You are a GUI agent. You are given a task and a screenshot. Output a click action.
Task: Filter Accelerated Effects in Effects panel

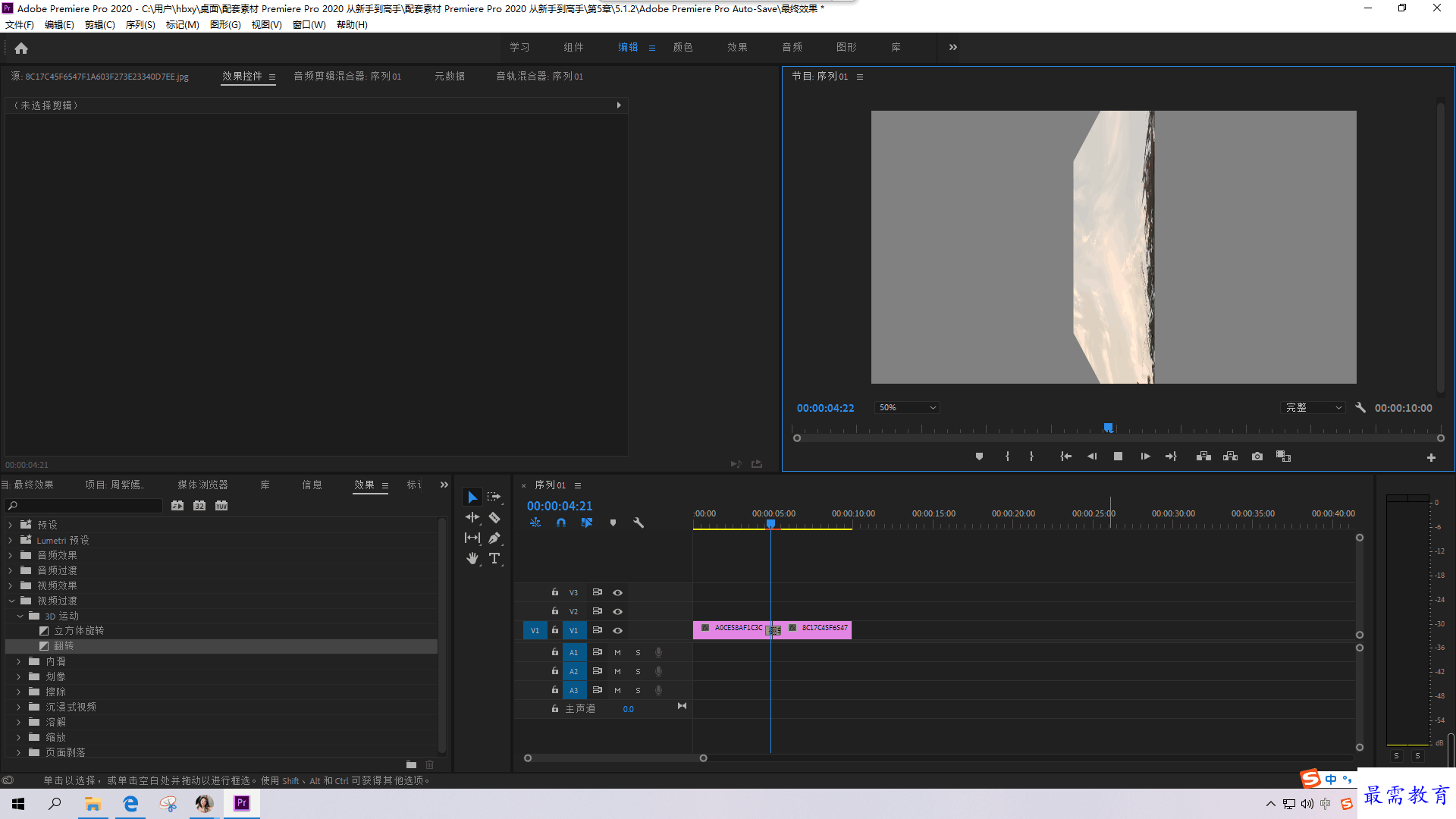[x=177, y=505]
